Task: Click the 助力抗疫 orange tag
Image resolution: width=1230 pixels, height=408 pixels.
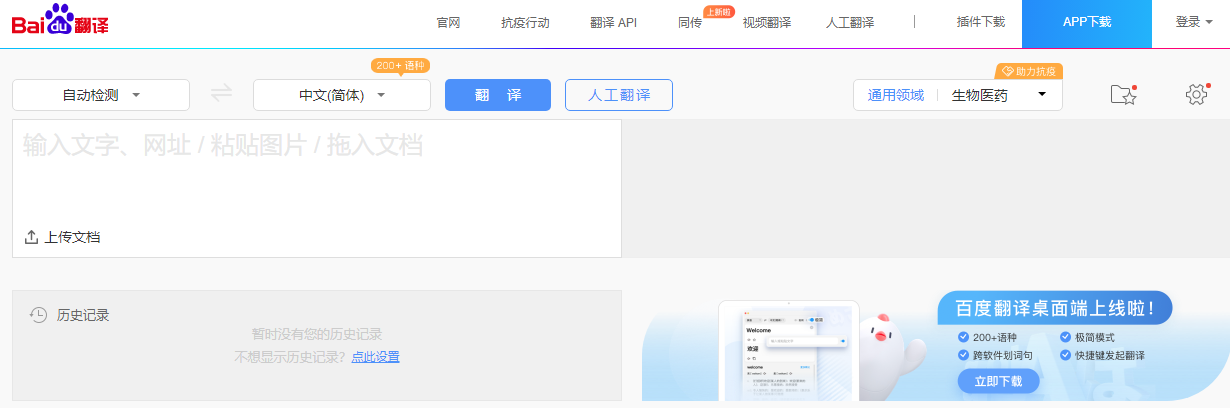Action: click(1029, 71)
